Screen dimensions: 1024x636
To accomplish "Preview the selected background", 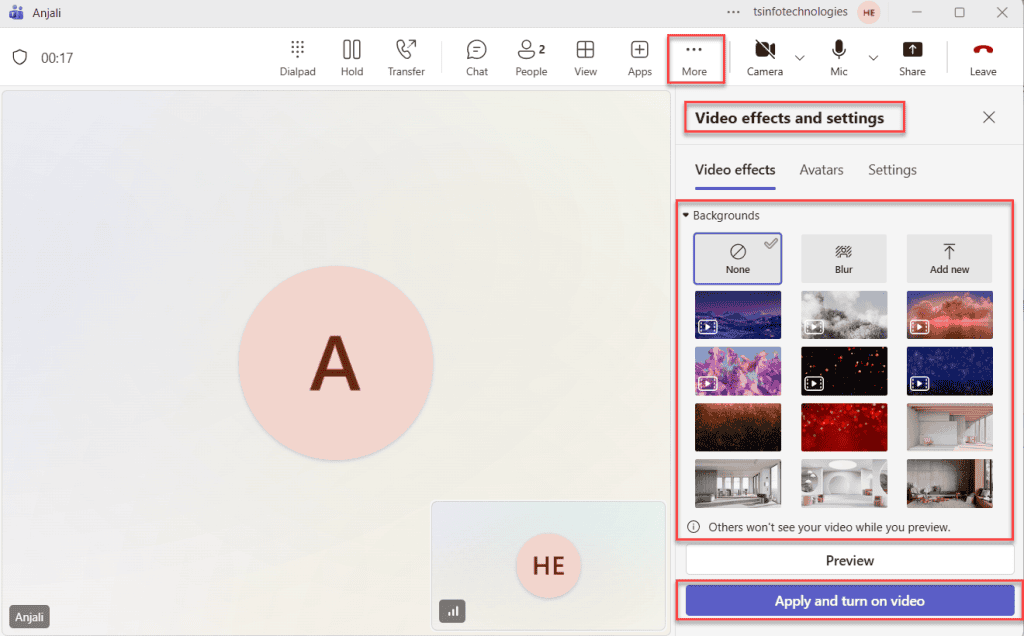I will [x=849, y=560].
